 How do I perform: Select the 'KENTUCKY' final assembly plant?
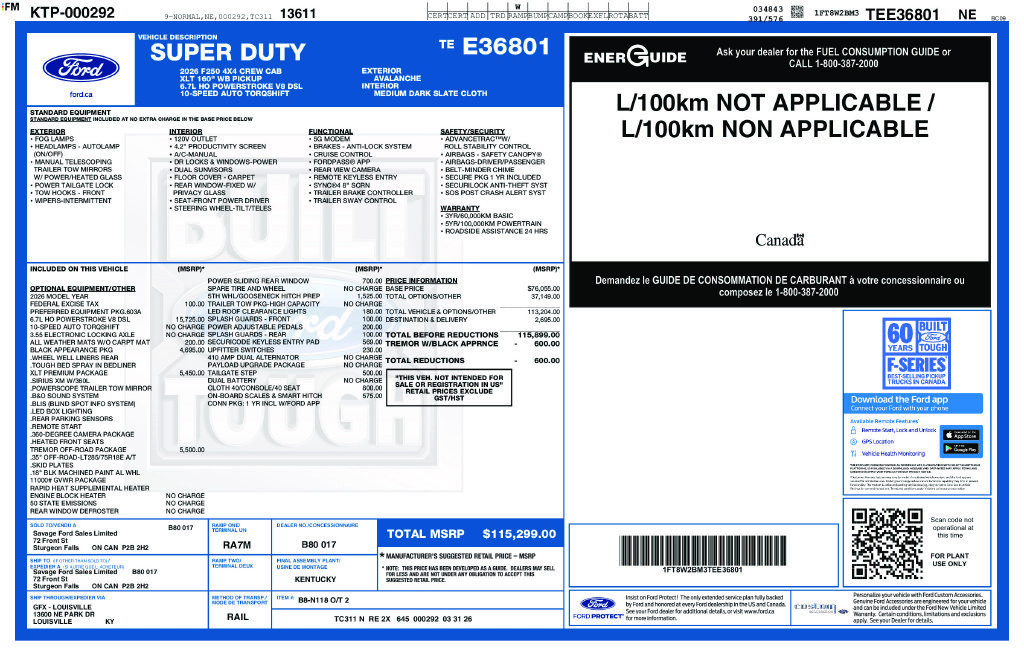point(315,579)
